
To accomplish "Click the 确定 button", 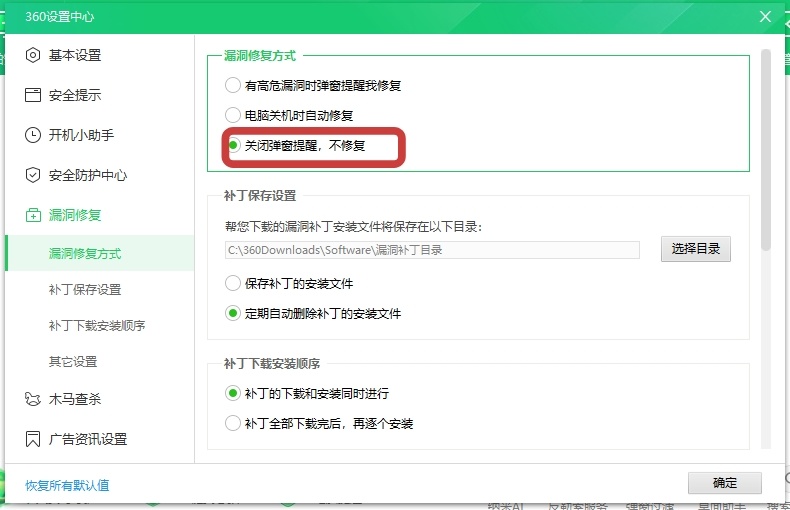I will click(725, 483).
